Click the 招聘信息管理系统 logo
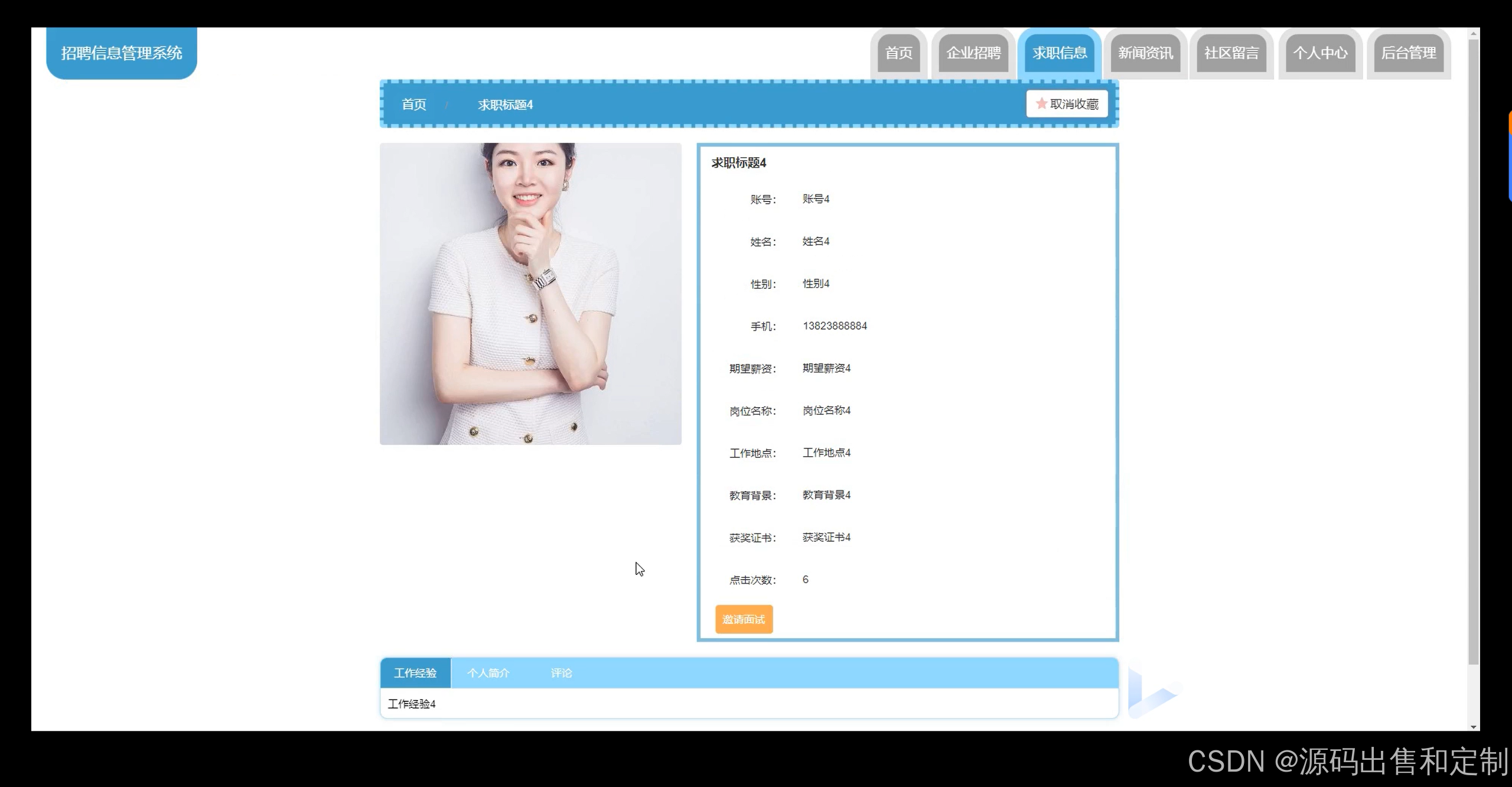The image size is (1512, 787). tap(122, 53)
